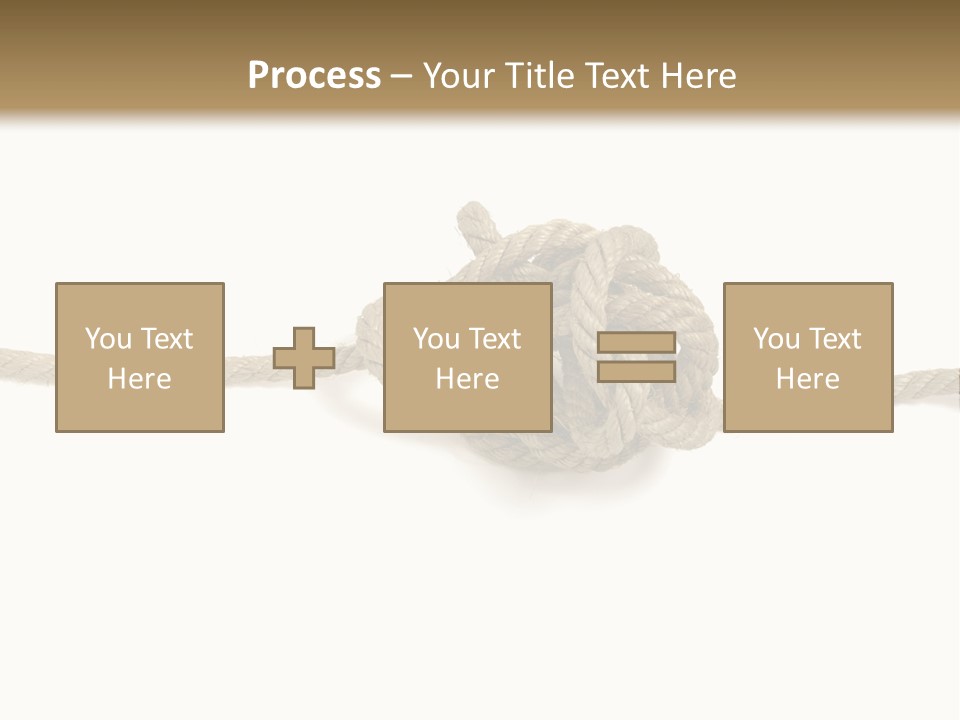Click "You Text" line in the leftmost box

(x=139, y=339)
